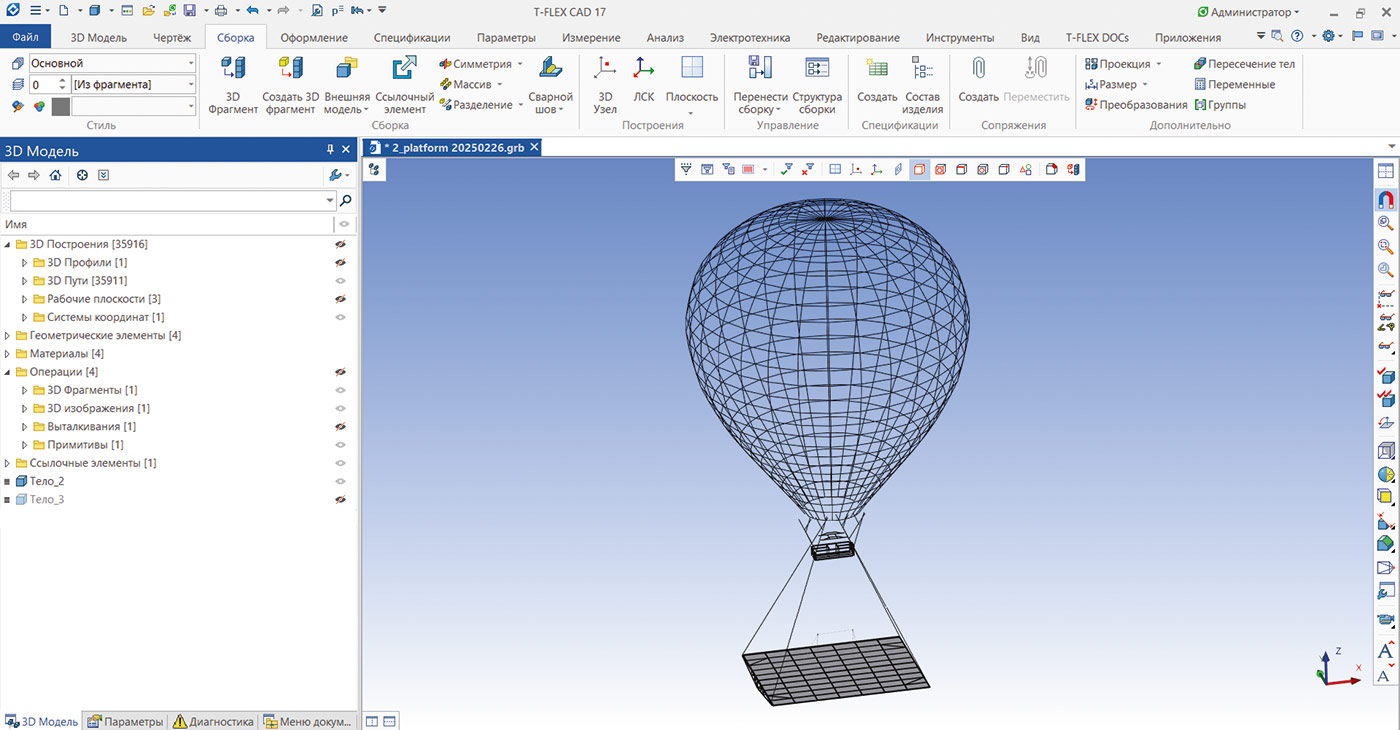Open the Сварной шов tool
Image resolution: width=1400 pixels, height=730 pixels.
tap(550, 69)
